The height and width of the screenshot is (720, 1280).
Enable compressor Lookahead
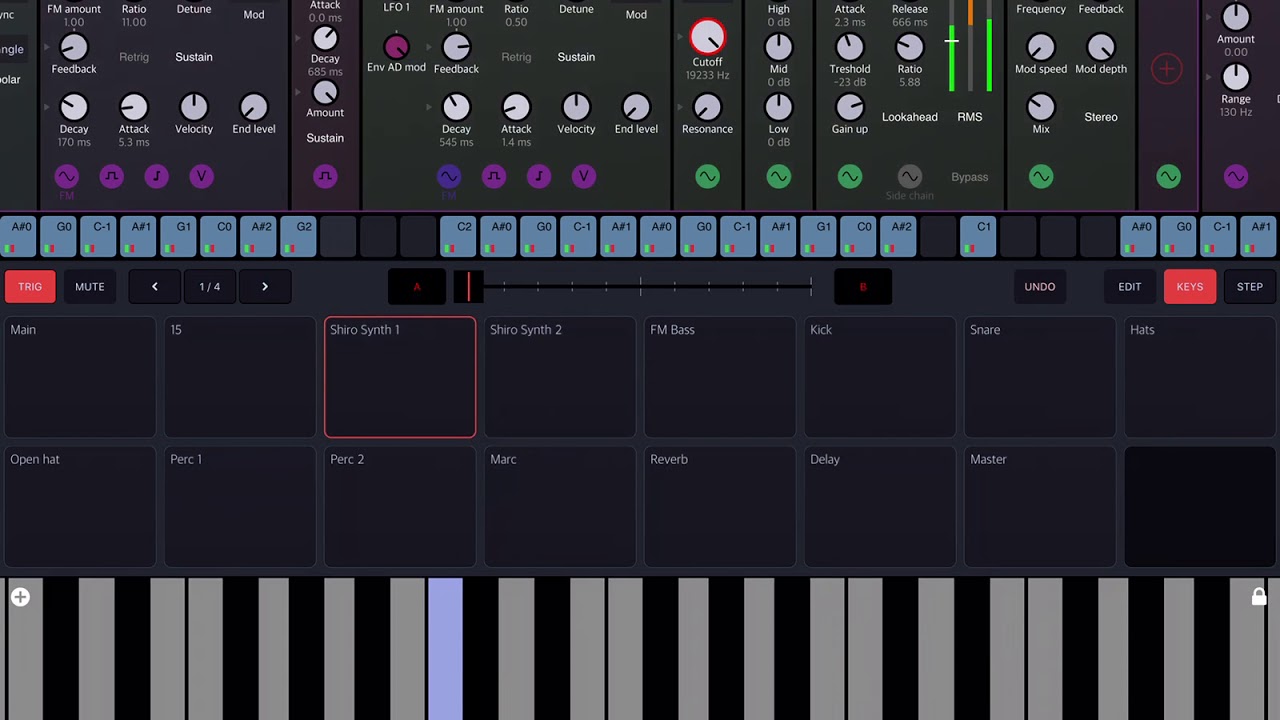coord(910,117)
